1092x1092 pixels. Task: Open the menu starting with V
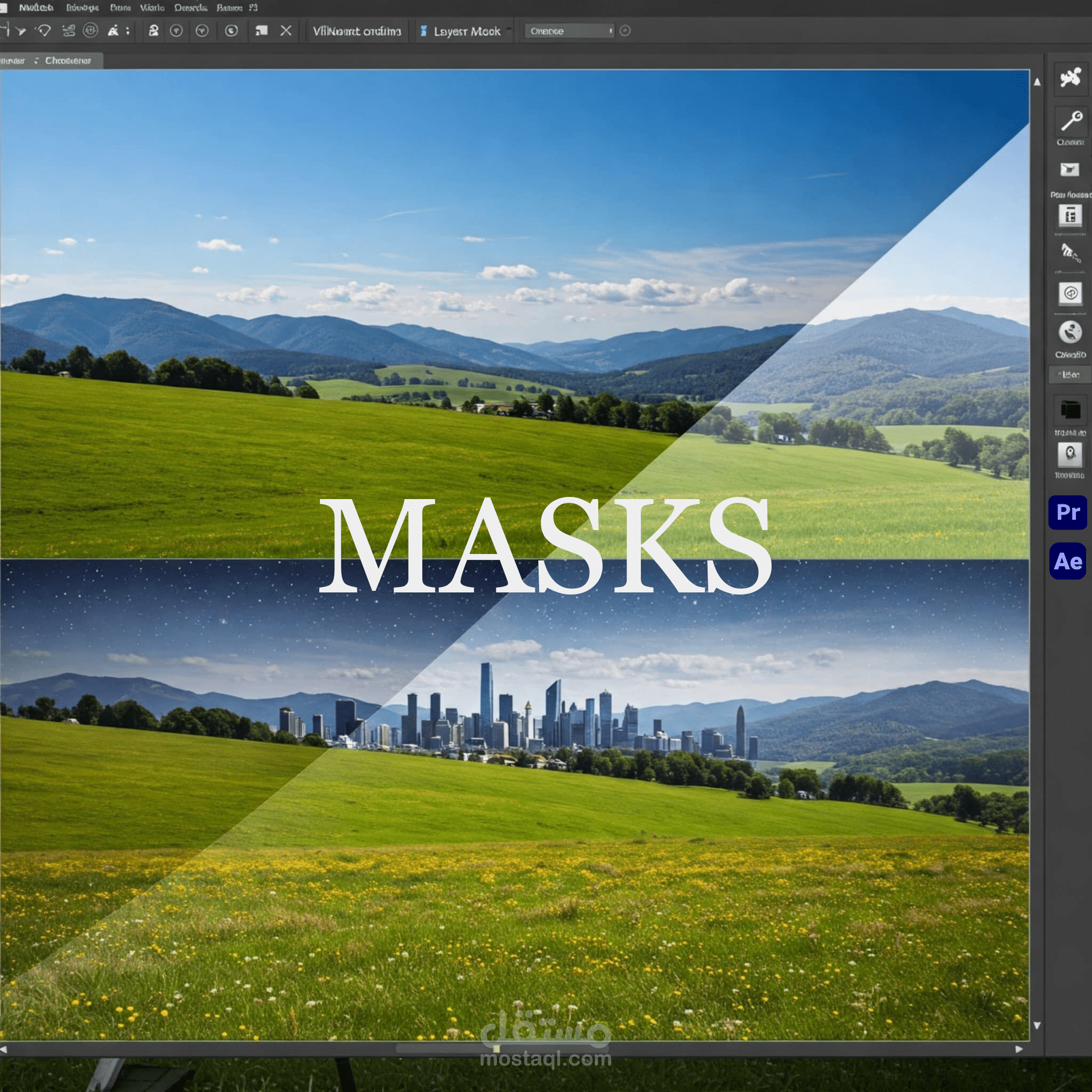(152, 8)
